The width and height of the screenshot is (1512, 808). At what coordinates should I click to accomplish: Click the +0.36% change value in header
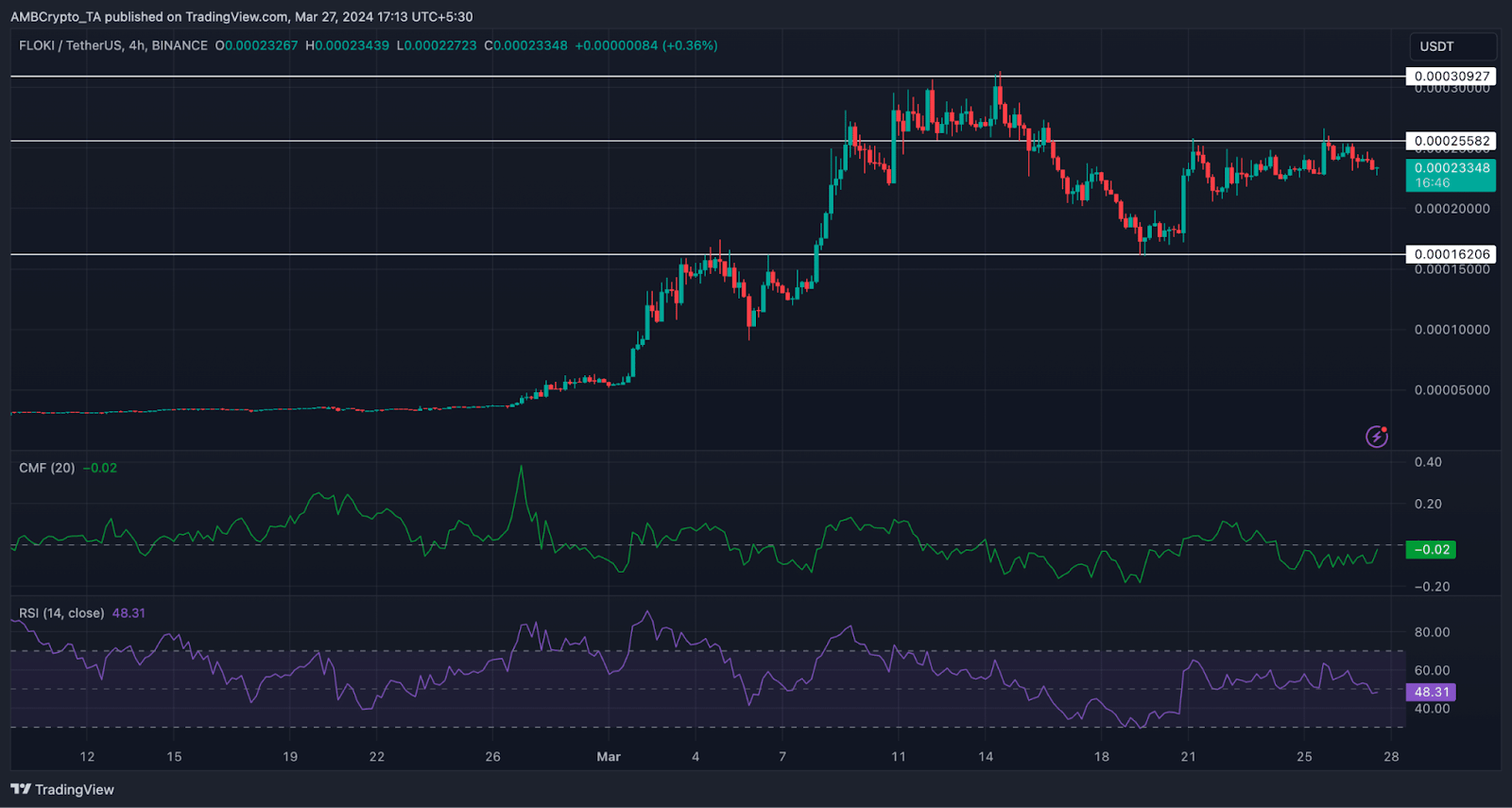[692, 45]
